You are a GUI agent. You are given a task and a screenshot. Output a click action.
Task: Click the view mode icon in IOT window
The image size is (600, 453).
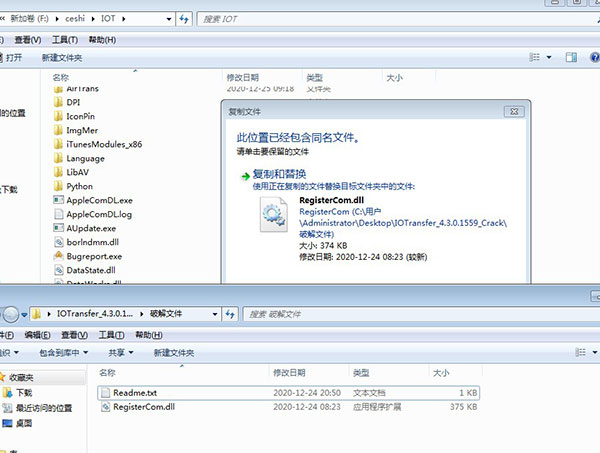tap(535, 57)
